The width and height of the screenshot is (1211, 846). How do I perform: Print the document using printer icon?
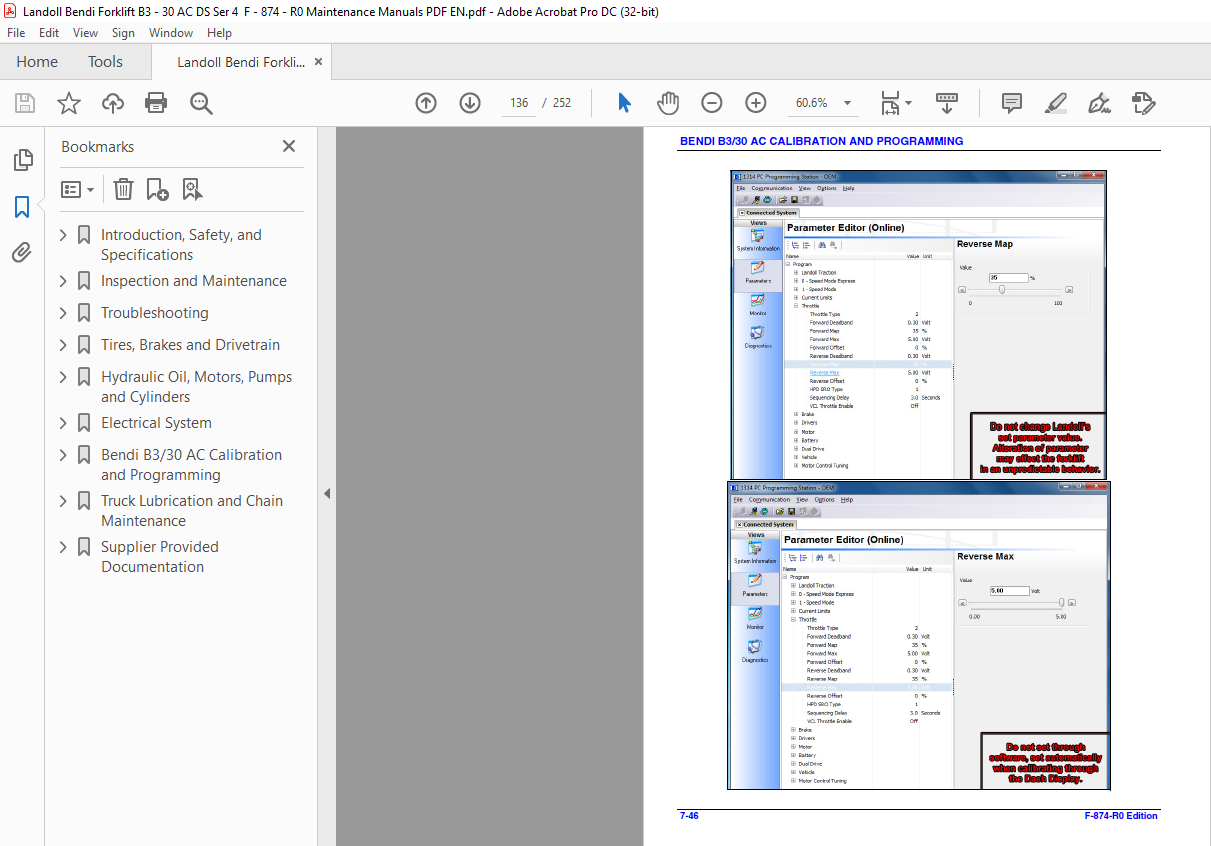pyautogui.click(x=156, y=103)
